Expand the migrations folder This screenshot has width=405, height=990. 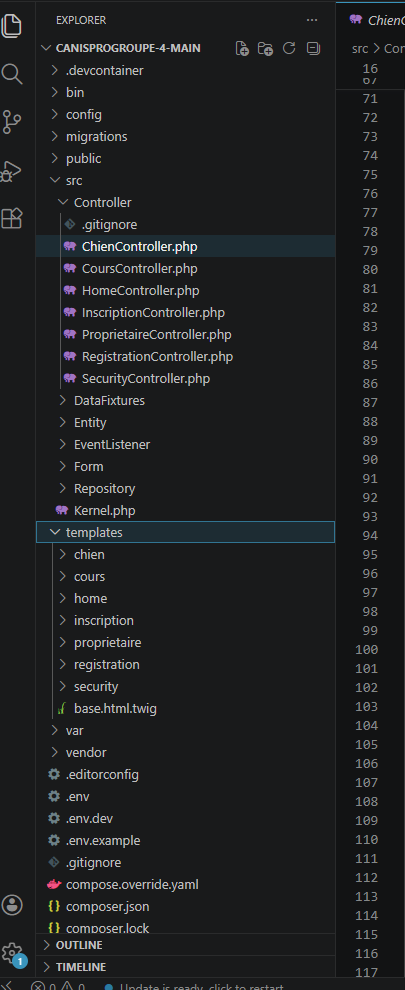(x=186, y=136)
